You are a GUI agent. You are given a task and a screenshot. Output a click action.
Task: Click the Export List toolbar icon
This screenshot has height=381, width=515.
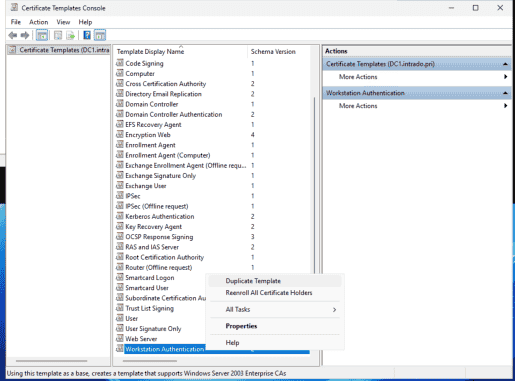tap(70, 35)
